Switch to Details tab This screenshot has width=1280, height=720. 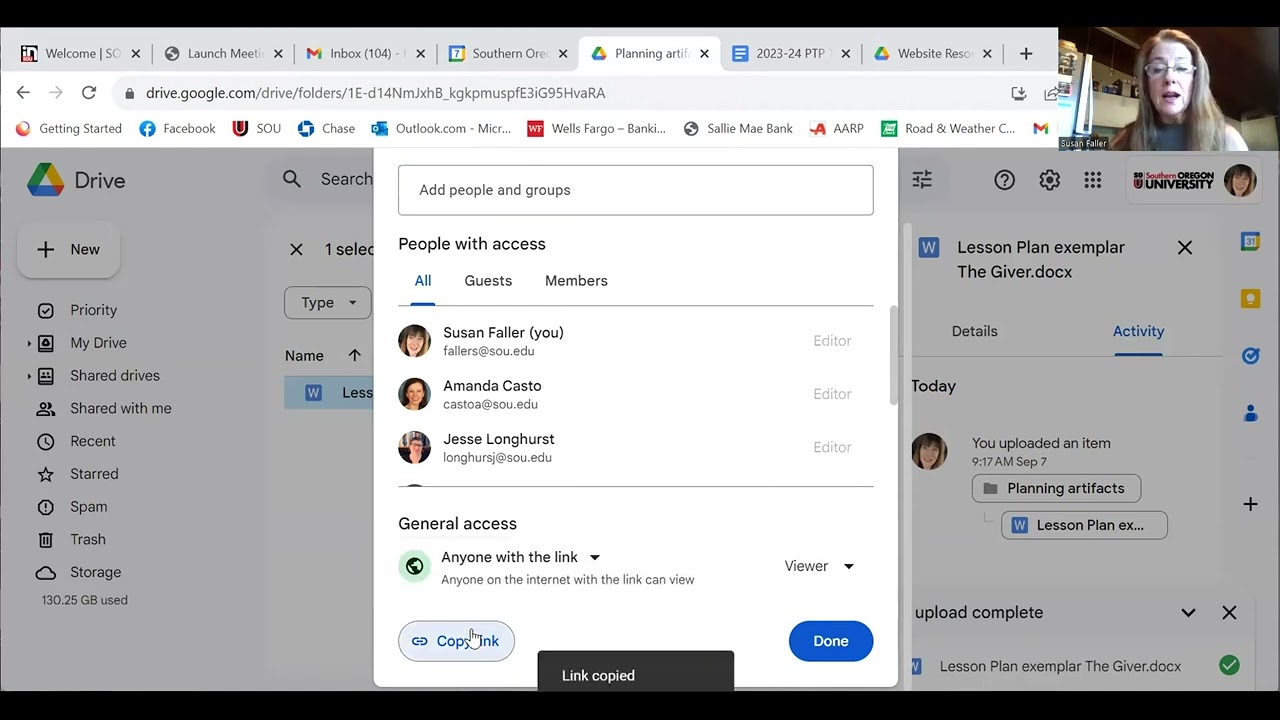click(x=975, y=331)
